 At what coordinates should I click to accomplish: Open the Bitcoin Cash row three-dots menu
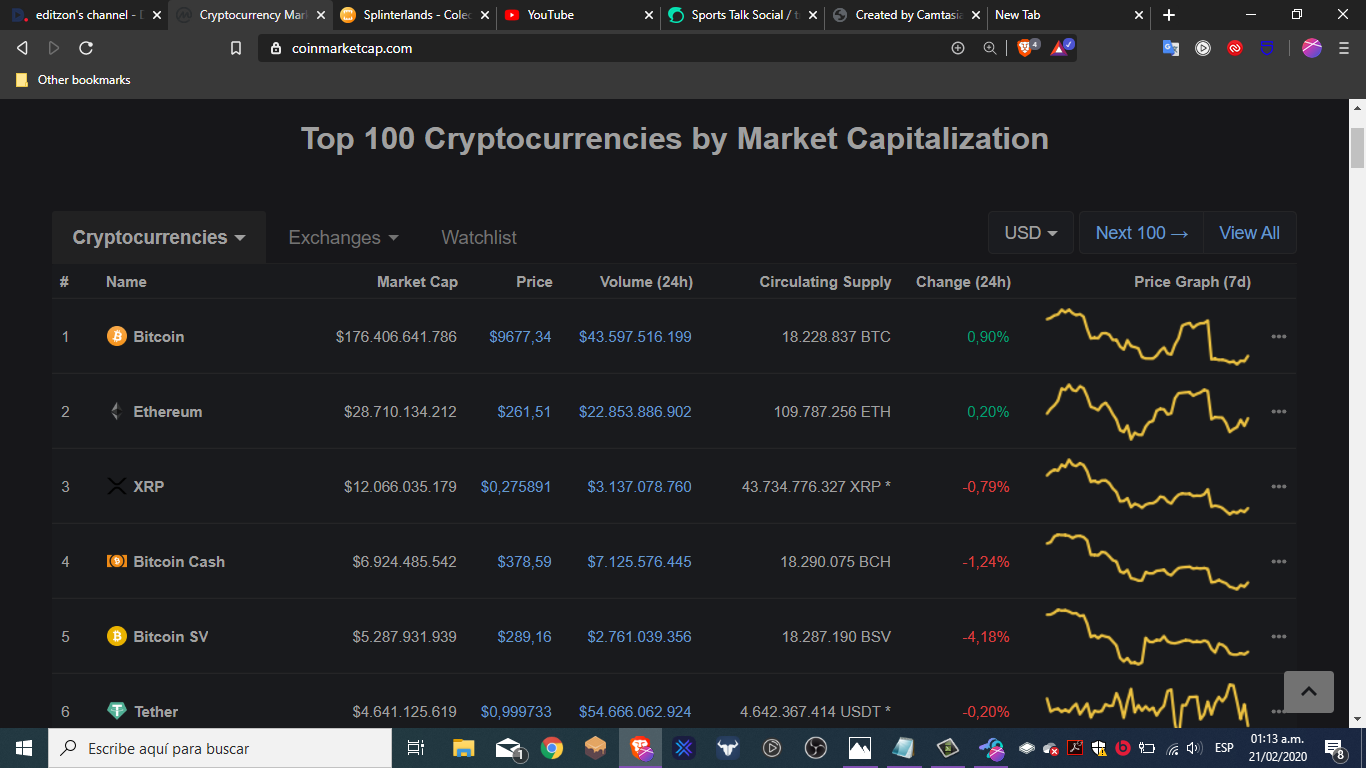pos(1279,561)
